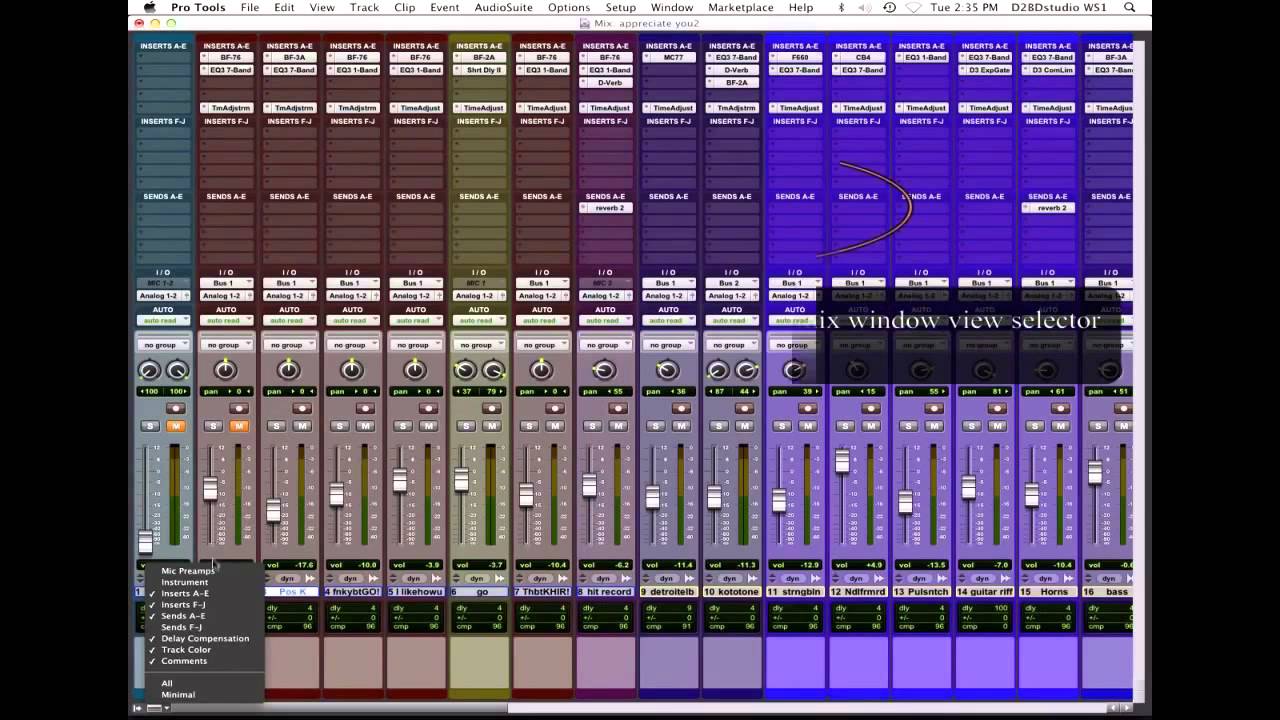Click the volume fader on 12 Ndlfrmrd
1280x720 pixels.
point(841,461)
